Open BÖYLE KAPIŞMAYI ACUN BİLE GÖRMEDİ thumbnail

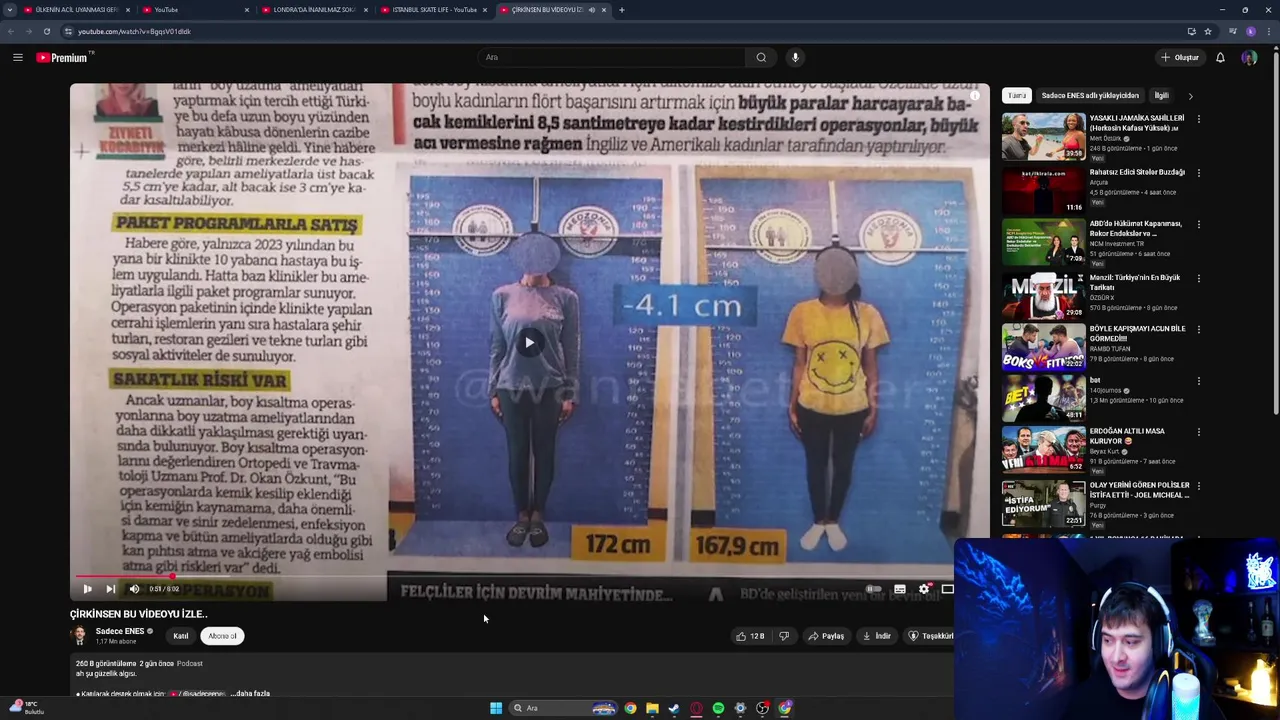pyautogui.click(x=1043, y=347)
